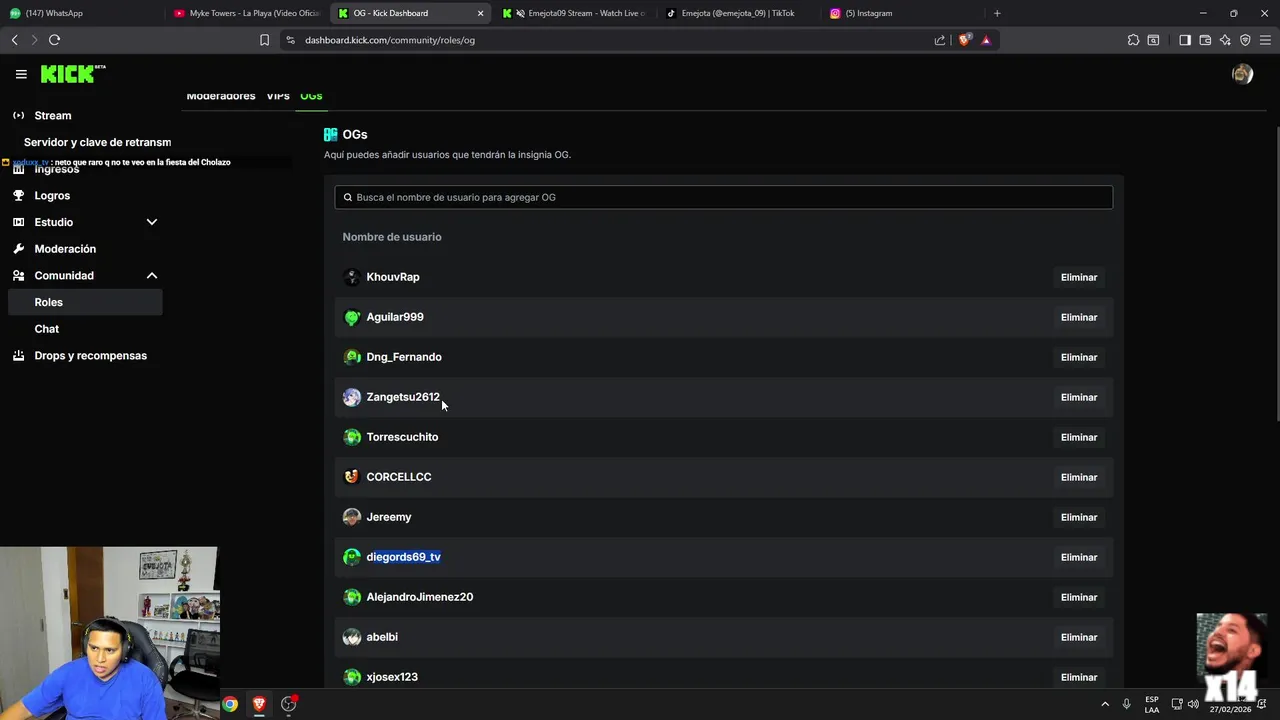Click the Brave extensions puzzle icon
Viewport: 1280px width, 720px height.
click(x=1133, y=40)
